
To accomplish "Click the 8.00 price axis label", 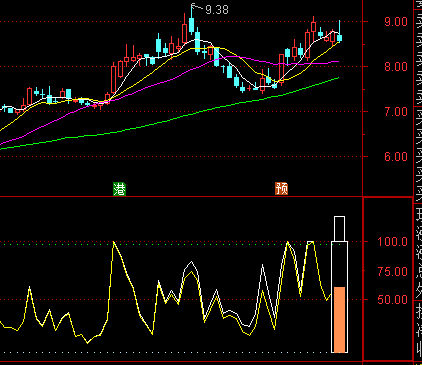I will (396, 67).
